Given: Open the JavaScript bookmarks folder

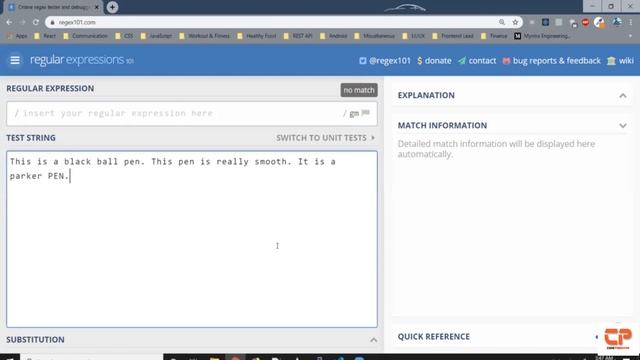Looking at the screenshot, I should 156,36.
